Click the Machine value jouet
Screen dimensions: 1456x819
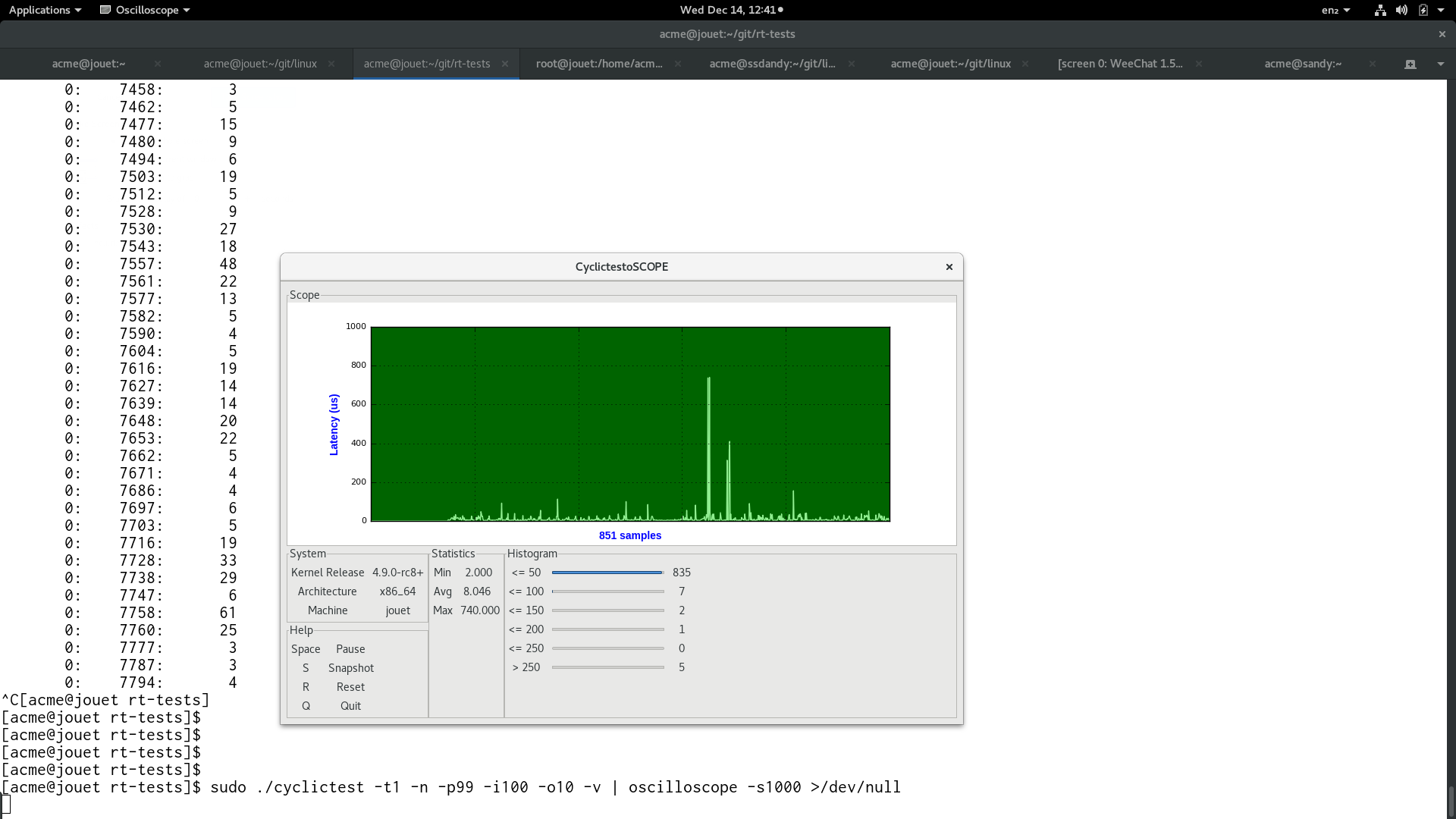(397, 610)
